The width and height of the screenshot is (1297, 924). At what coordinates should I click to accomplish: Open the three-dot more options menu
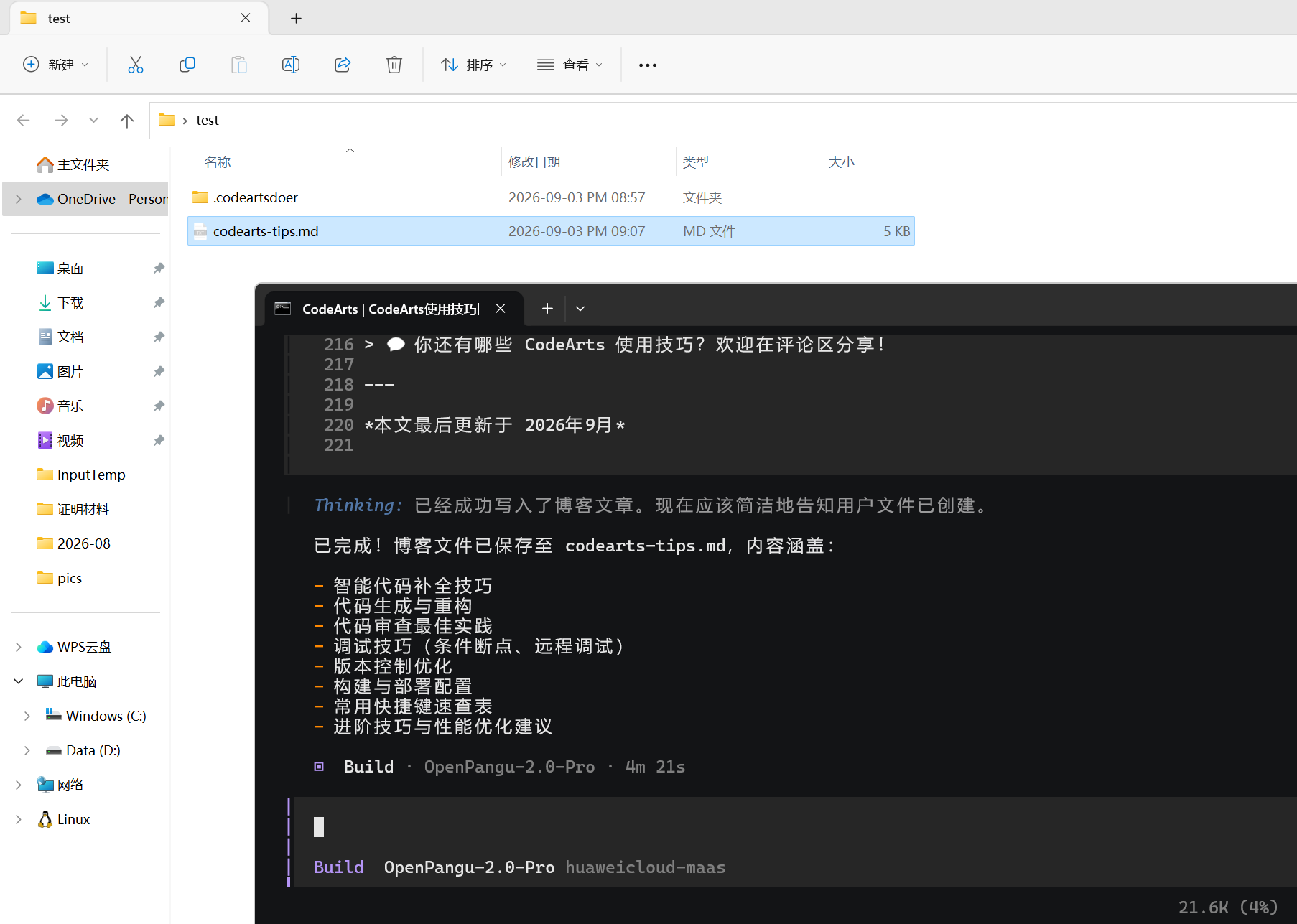[648, 65]
